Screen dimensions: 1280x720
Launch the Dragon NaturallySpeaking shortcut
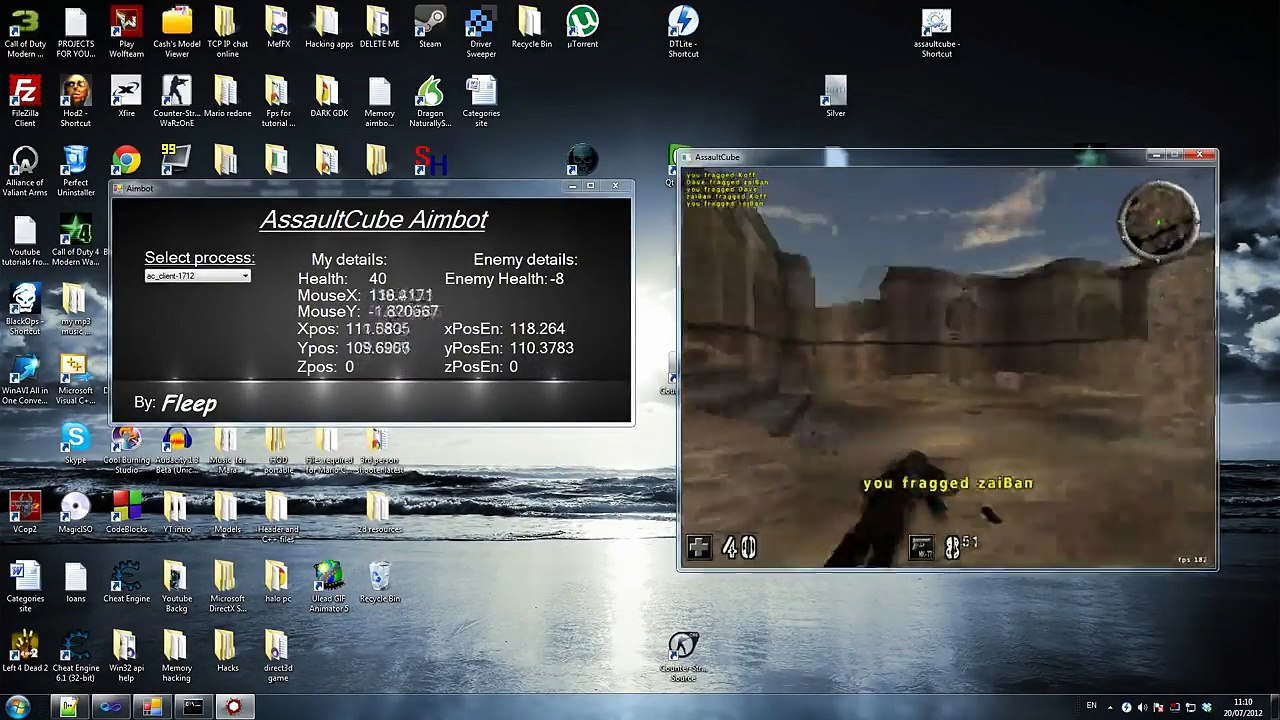pyautogui.click(x=430, y=102)
